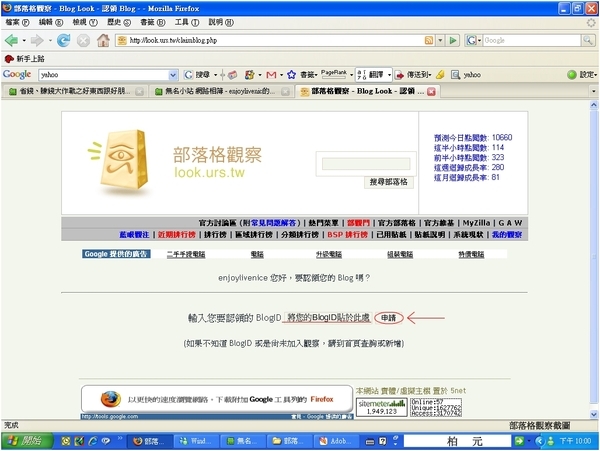
Task: Open the Windows Explorer folder taskbar item
Action: tap(289, 441)
